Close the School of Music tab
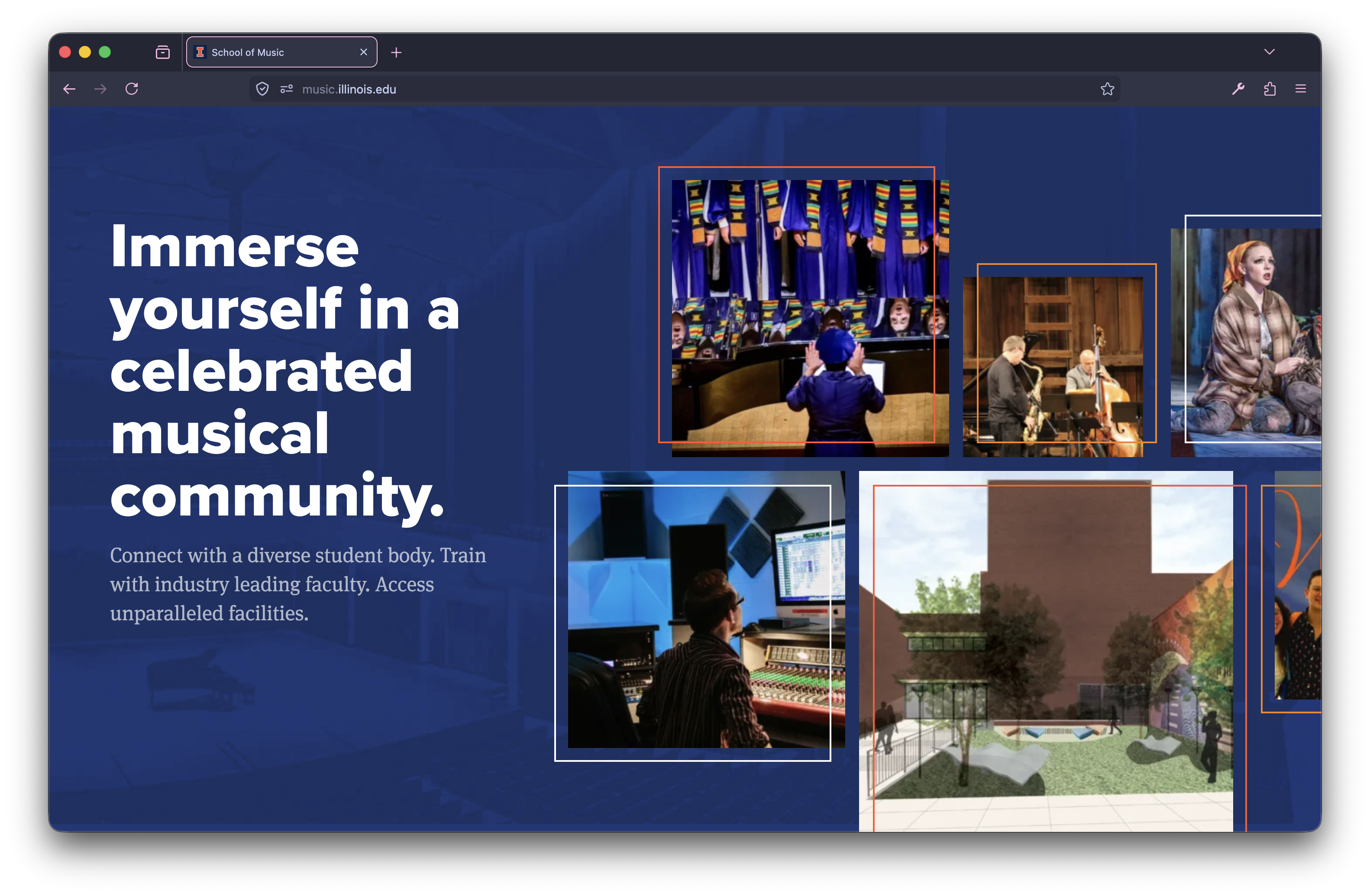This screenshot has height=896, width=1370. [364, 52]
